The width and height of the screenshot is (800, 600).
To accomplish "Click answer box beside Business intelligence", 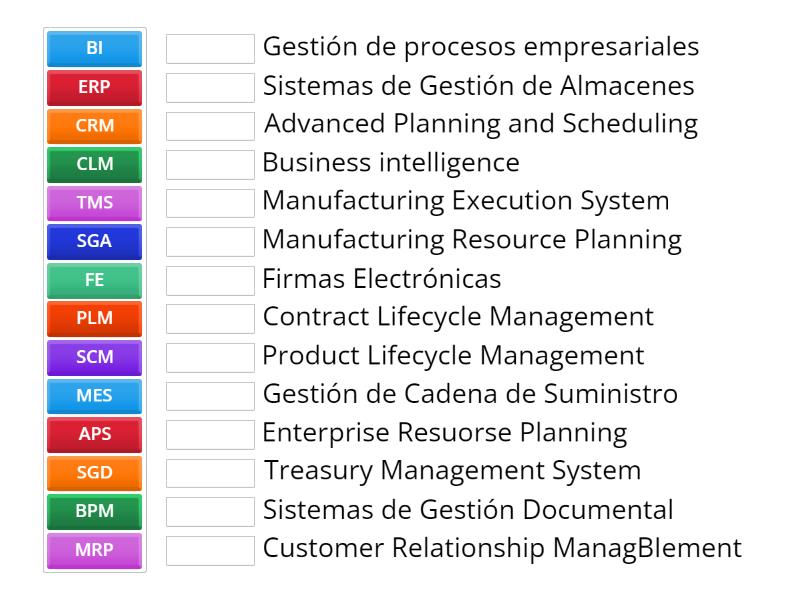I will (x=210, y=164).
